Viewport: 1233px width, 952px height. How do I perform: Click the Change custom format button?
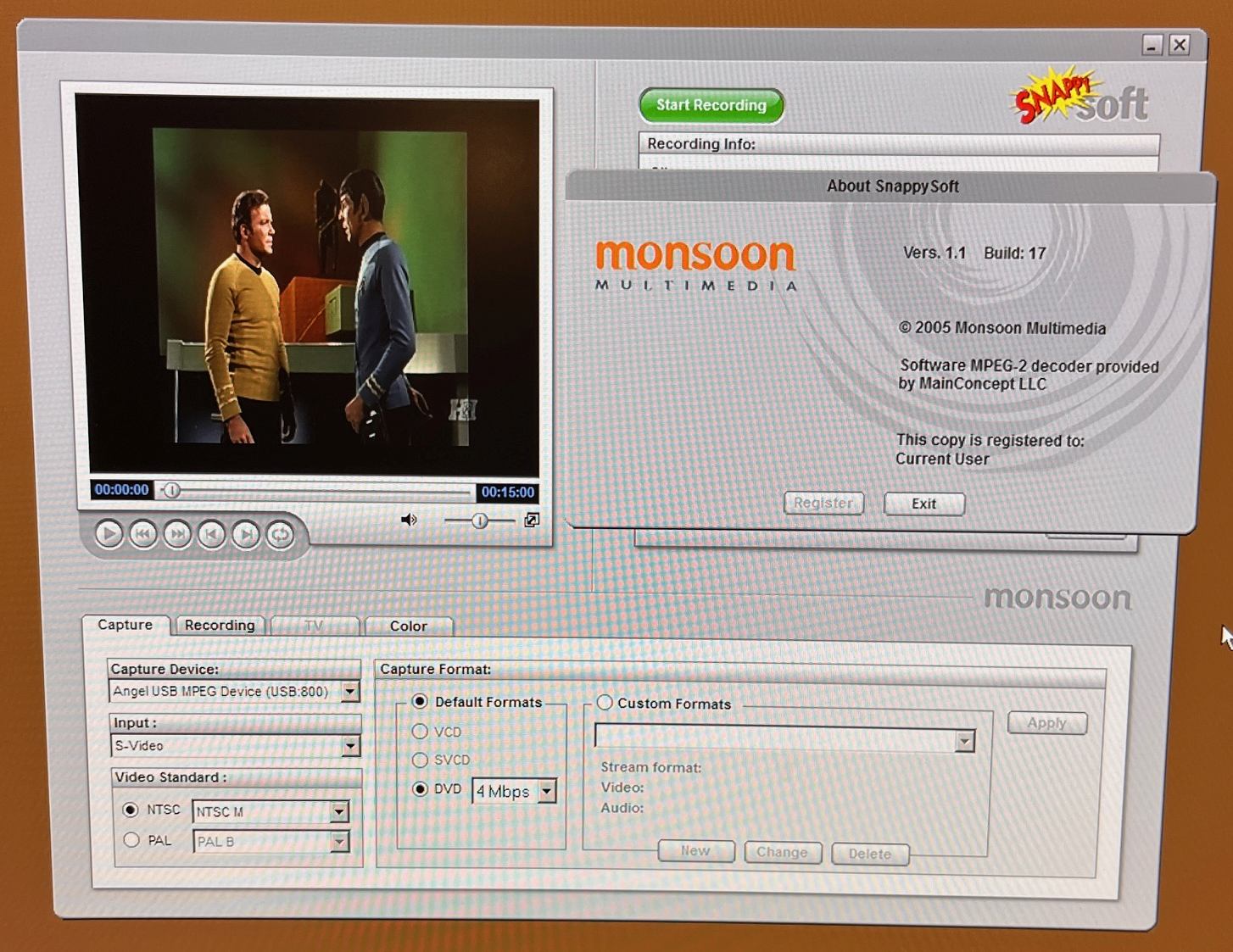click(783, 853)
